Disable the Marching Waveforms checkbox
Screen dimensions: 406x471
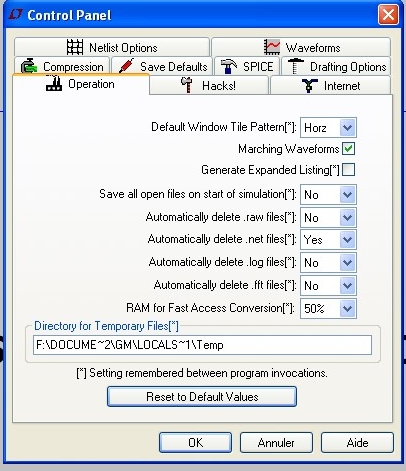point(348,148)
